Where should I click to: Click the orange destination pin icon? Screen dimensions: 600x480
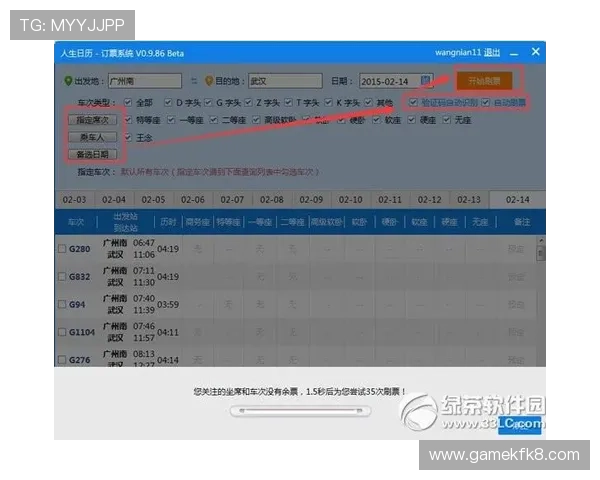[x=209, y=81]
